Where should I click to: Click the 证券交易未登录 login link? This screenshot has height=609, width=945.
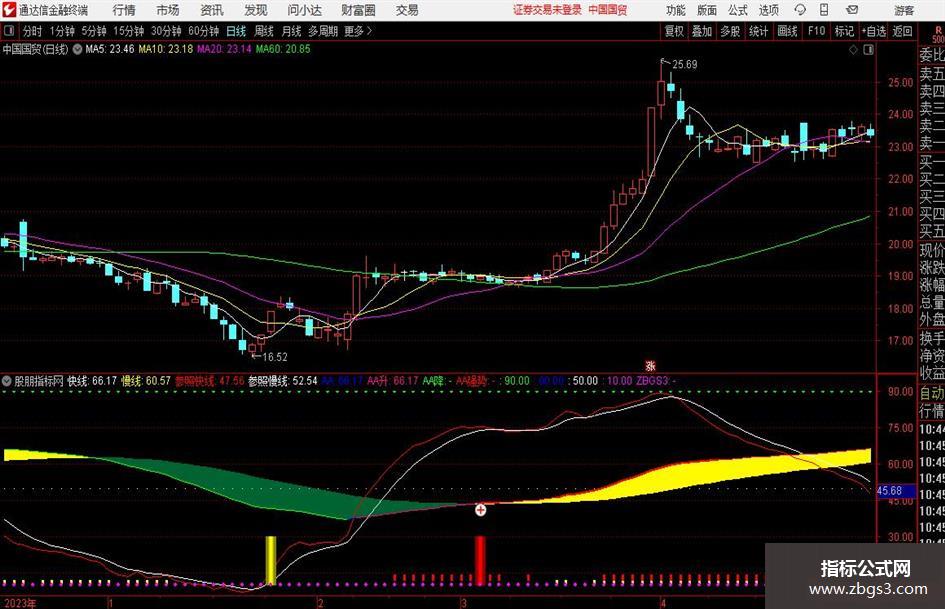[x=547, y=10]
